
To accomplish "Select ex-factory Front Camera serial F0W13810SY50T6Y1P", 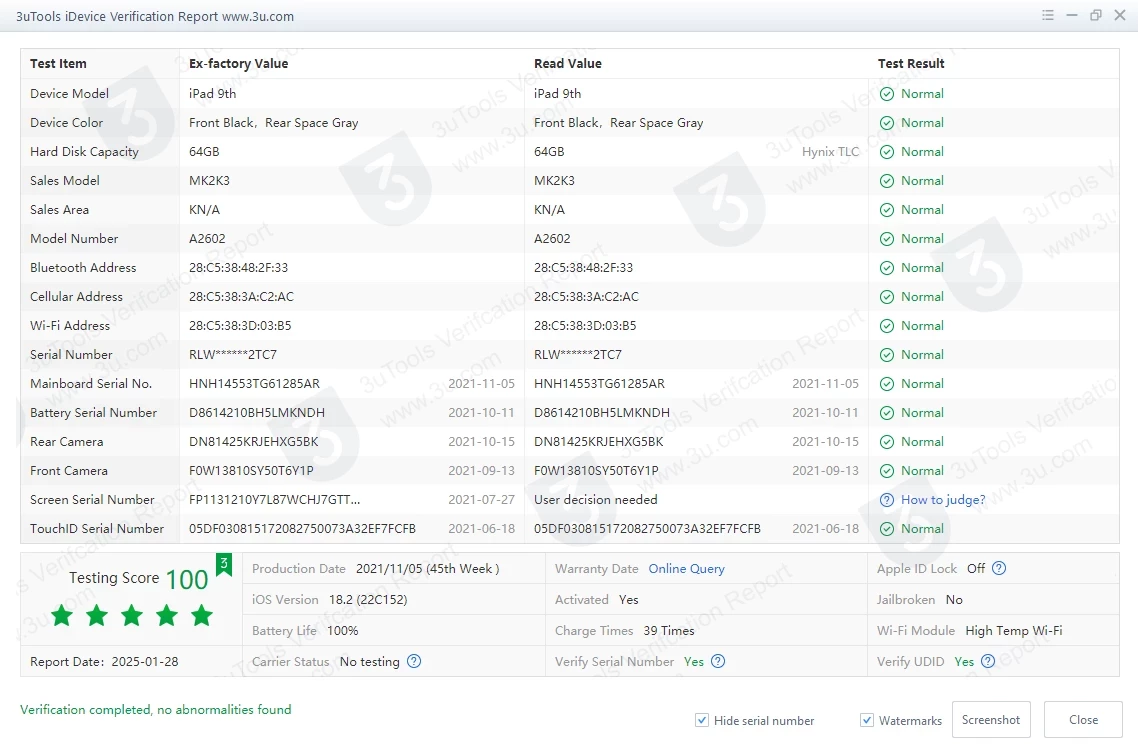I will pyautogui.click(x=251, y=471).
